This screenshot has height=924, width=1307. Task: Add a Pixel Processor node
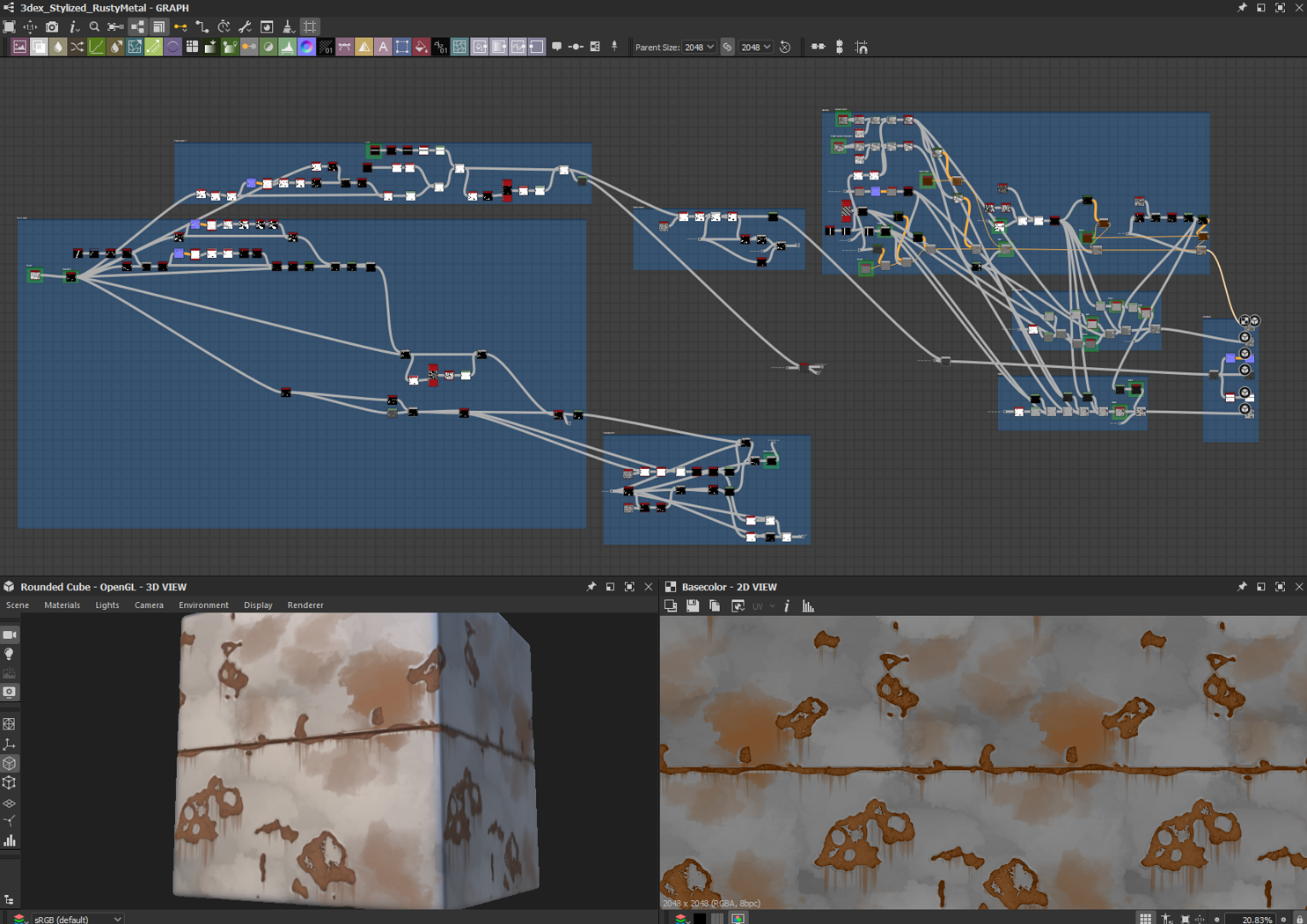(x=326, y=48)
